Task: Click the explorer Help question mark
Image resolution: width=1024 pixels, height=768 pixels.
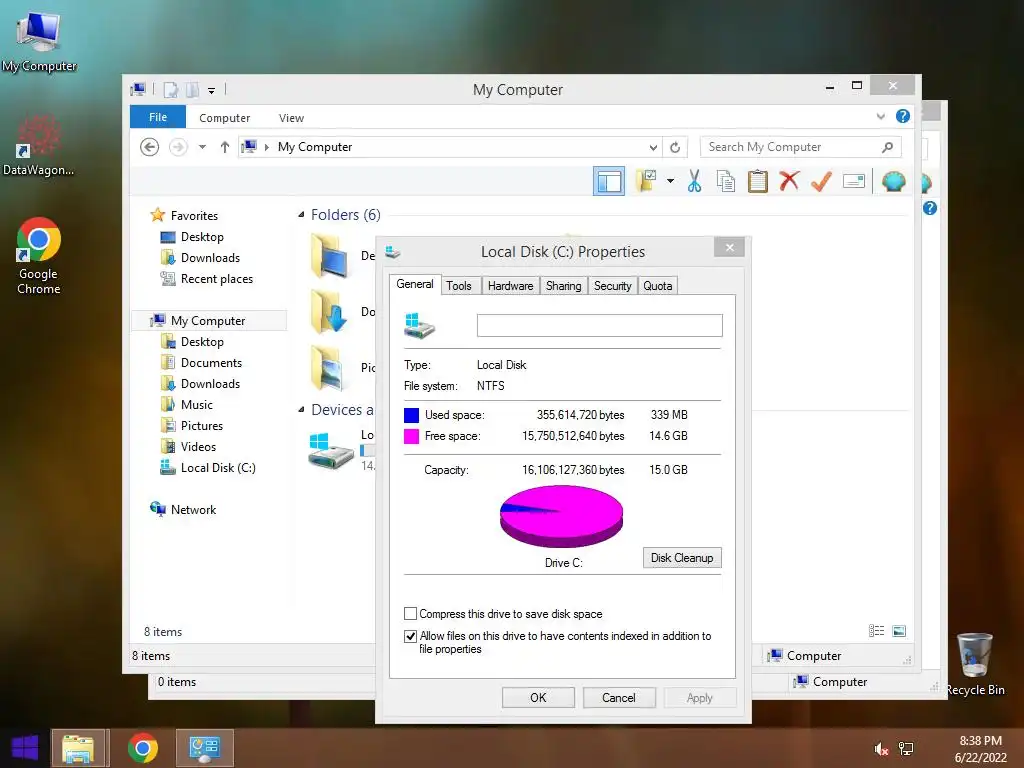Action: [903, 116]
